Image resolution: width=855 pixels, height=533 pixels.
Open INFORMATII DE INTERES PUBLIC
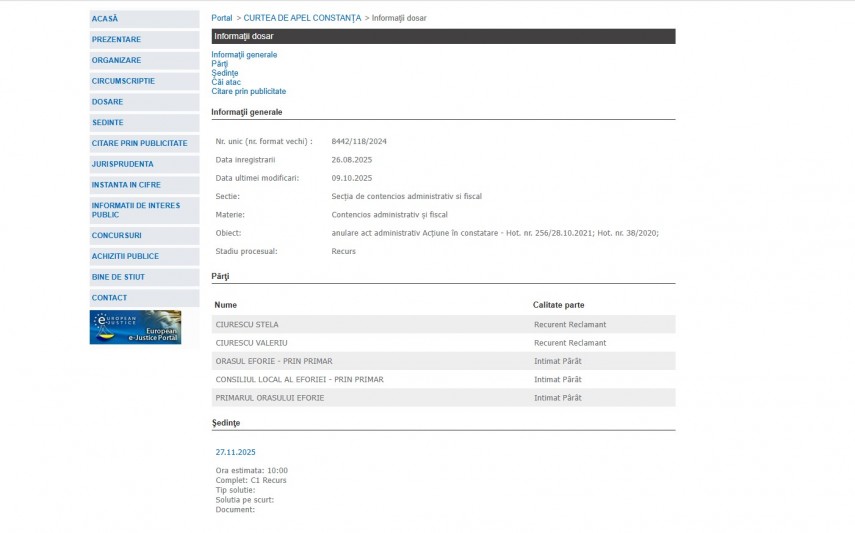click(135, 210)
